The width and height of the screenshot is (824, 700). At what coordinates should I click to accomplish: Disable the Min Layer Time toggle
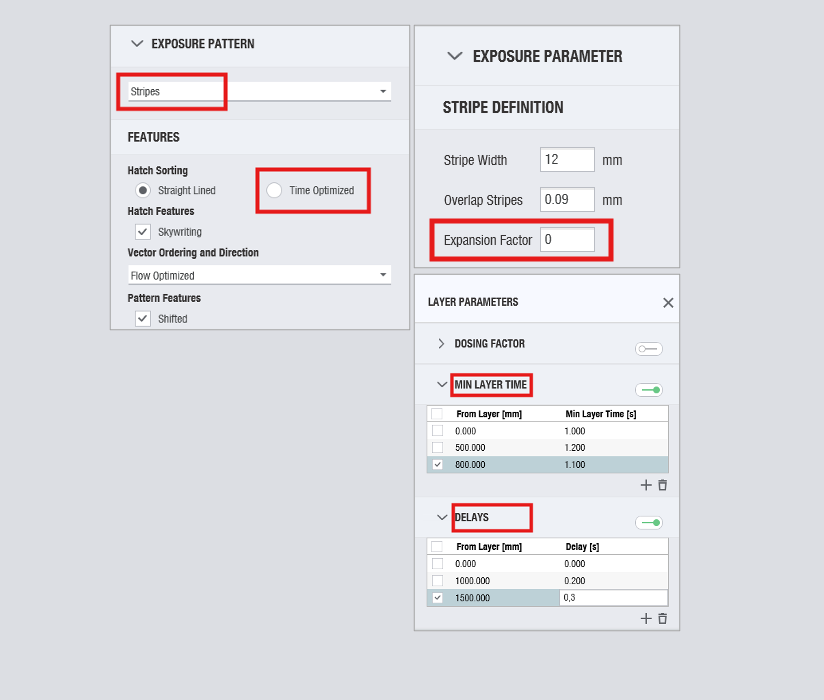coord(649,390)
